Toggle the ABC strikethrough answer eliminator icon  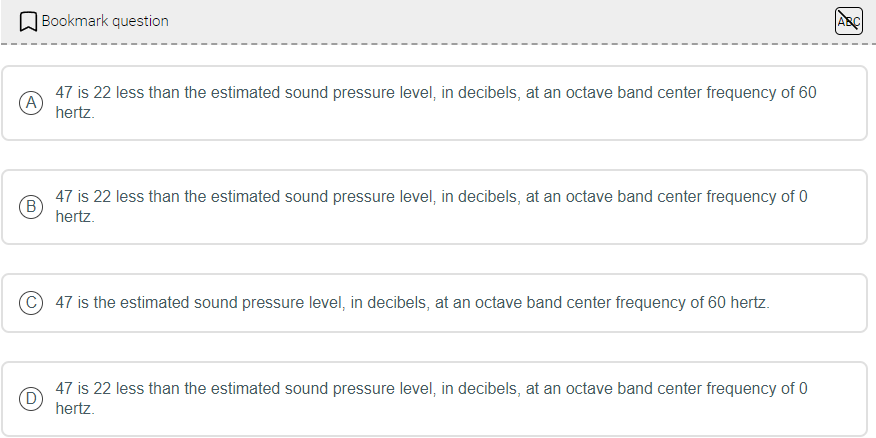pos(848,21)
